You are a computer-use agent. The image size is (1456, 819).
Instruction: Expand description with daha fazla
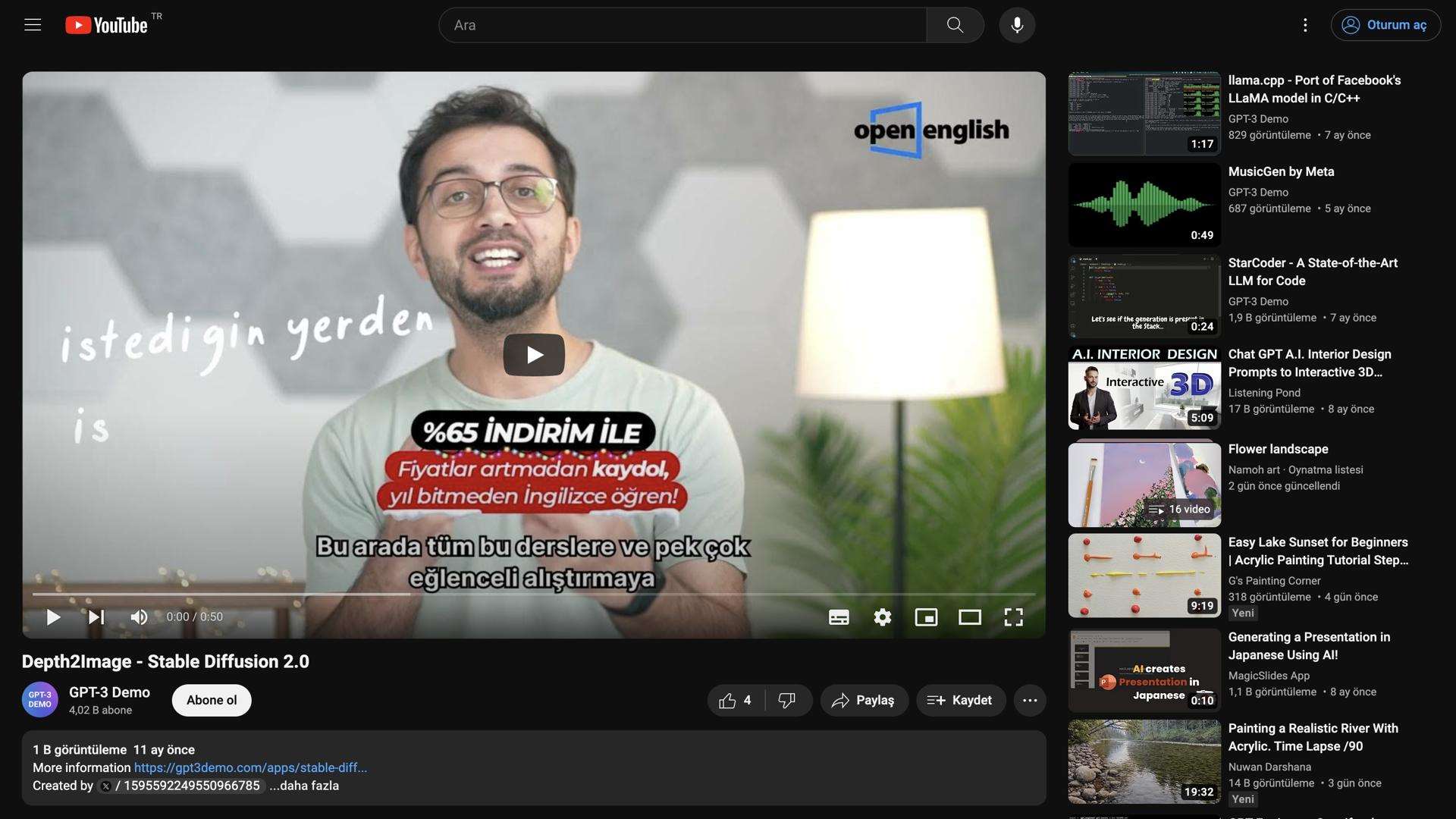[304, 786]
